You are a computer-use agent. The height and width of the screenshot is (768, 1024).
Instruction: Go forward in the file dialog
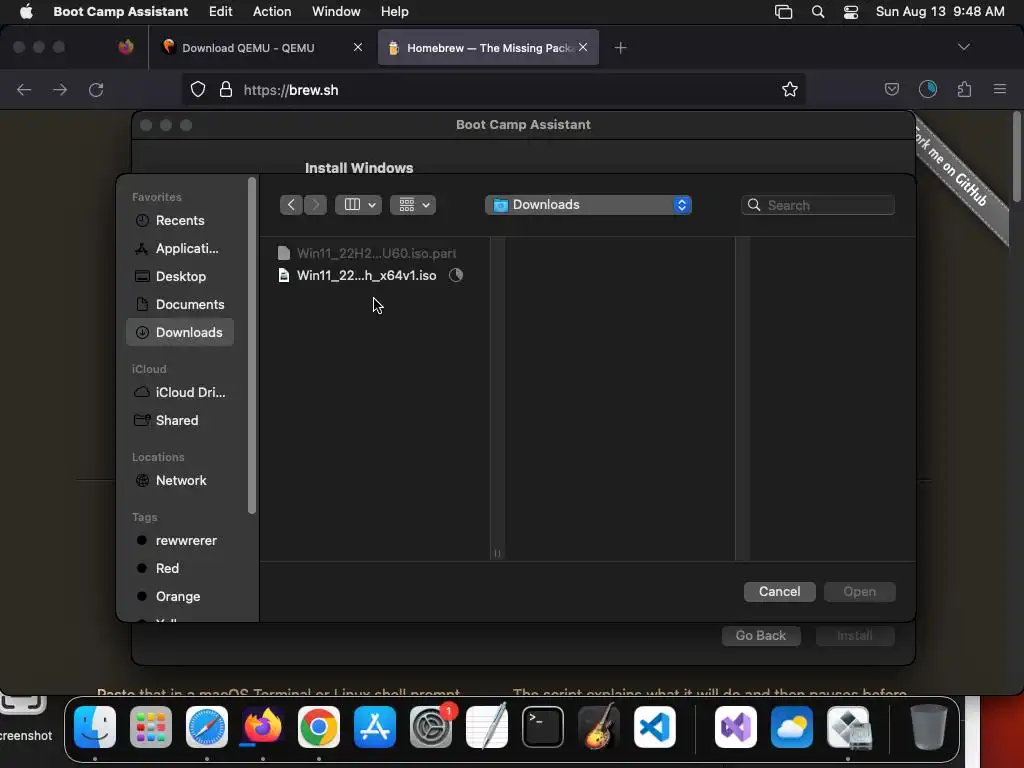click(315, 205)
